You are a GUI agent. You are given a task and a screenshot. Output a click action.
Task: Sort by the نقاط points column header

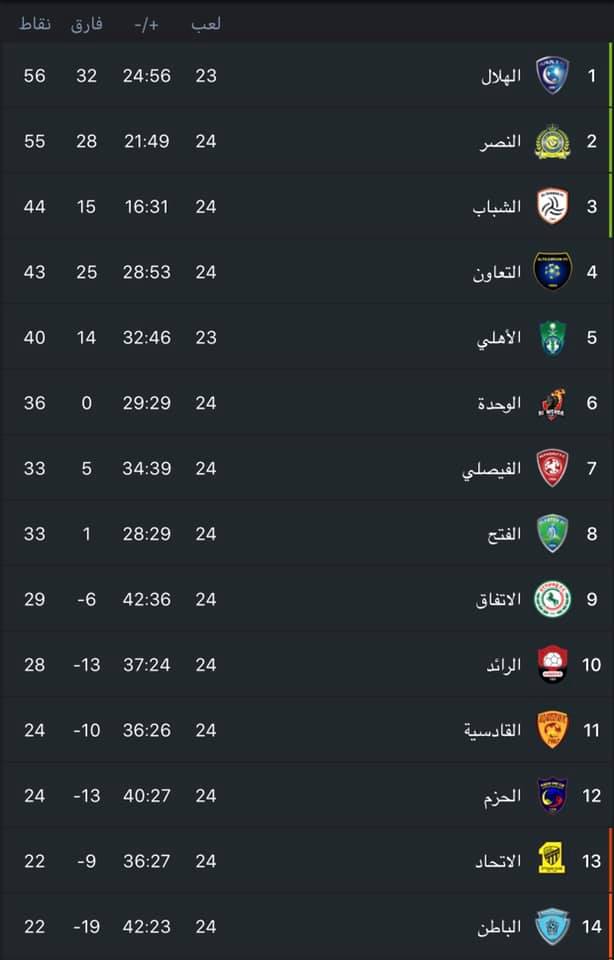[35, 24]
